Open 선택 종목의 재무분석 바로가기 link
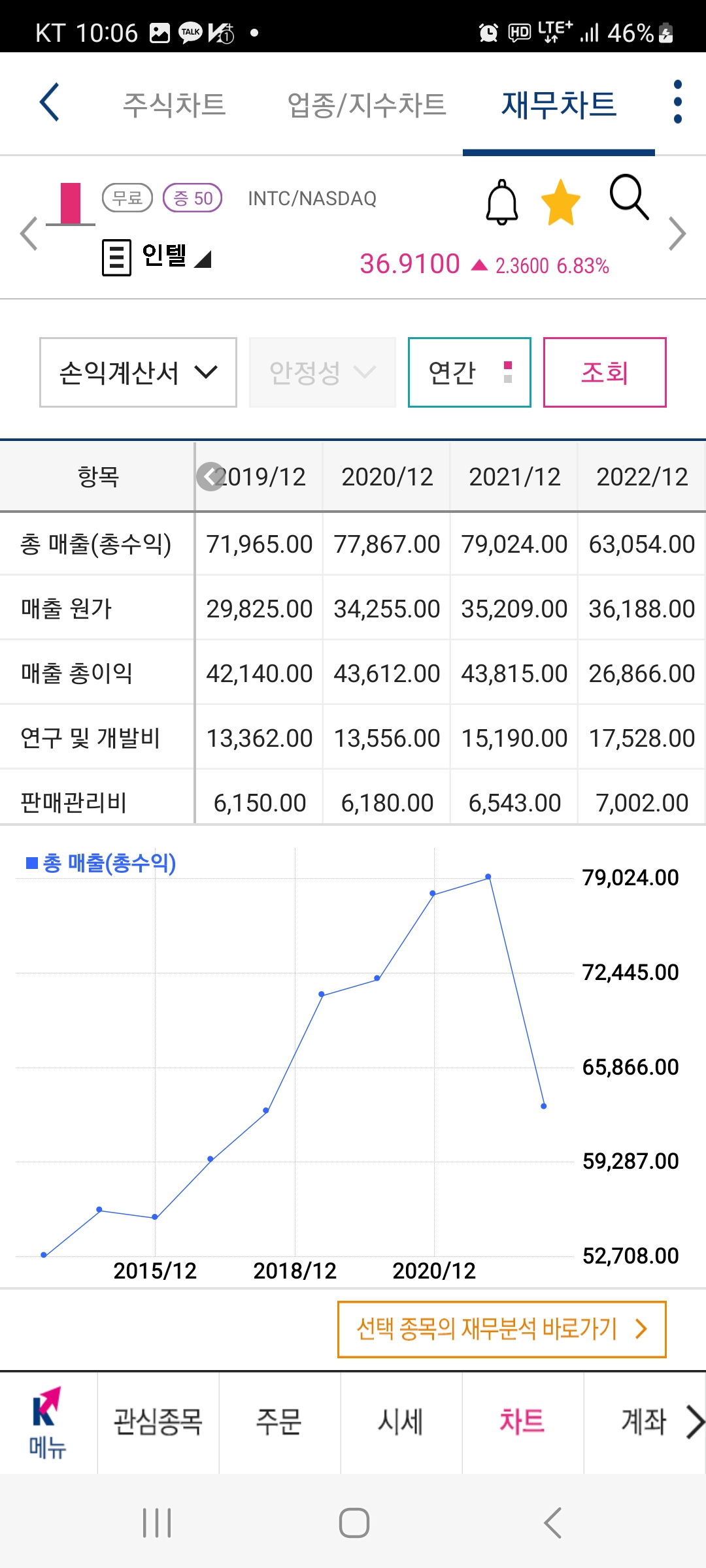 [x=501, y=1330]
